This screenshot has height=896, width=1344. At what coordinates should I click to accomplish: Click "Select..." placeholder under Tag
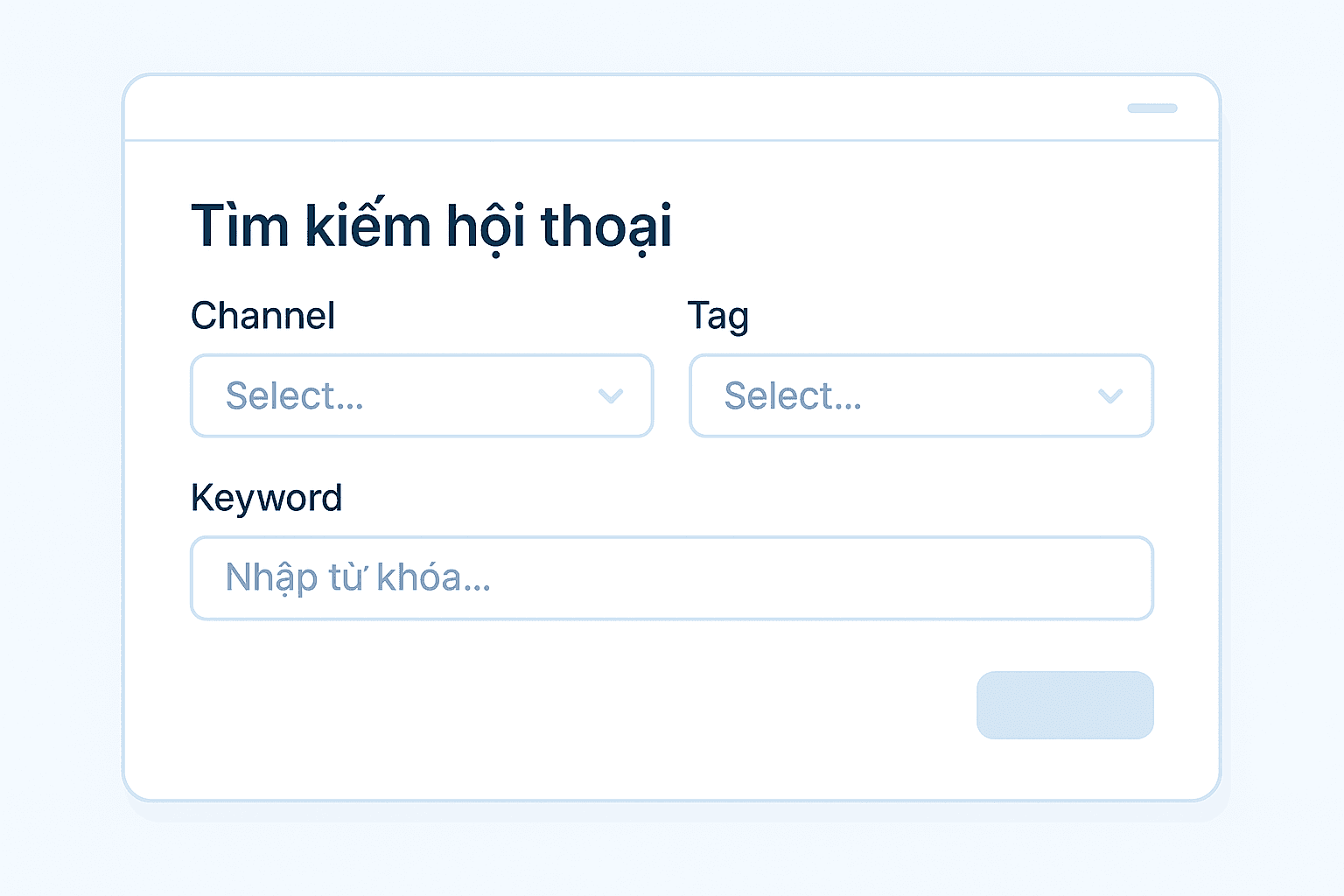[793, 396]
